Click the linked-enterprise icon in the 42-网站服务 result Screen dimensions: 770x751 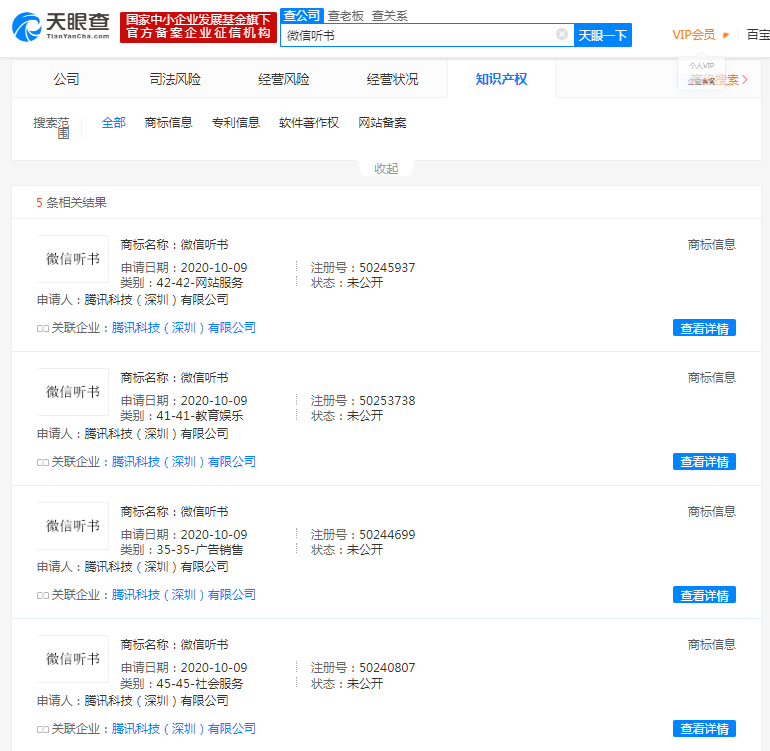43,329
